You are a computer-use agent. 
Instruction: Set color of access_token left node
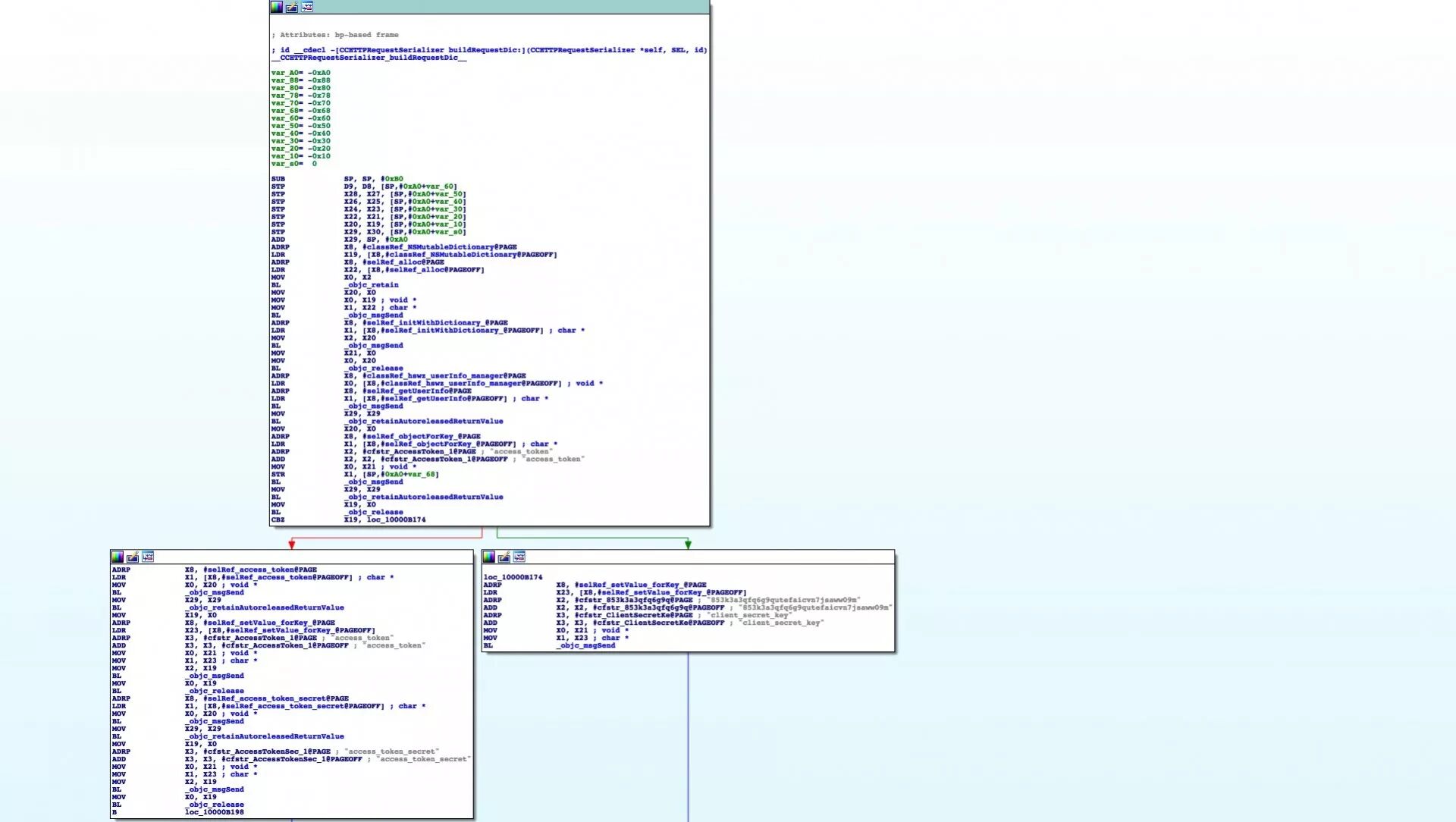click(118, 557)
